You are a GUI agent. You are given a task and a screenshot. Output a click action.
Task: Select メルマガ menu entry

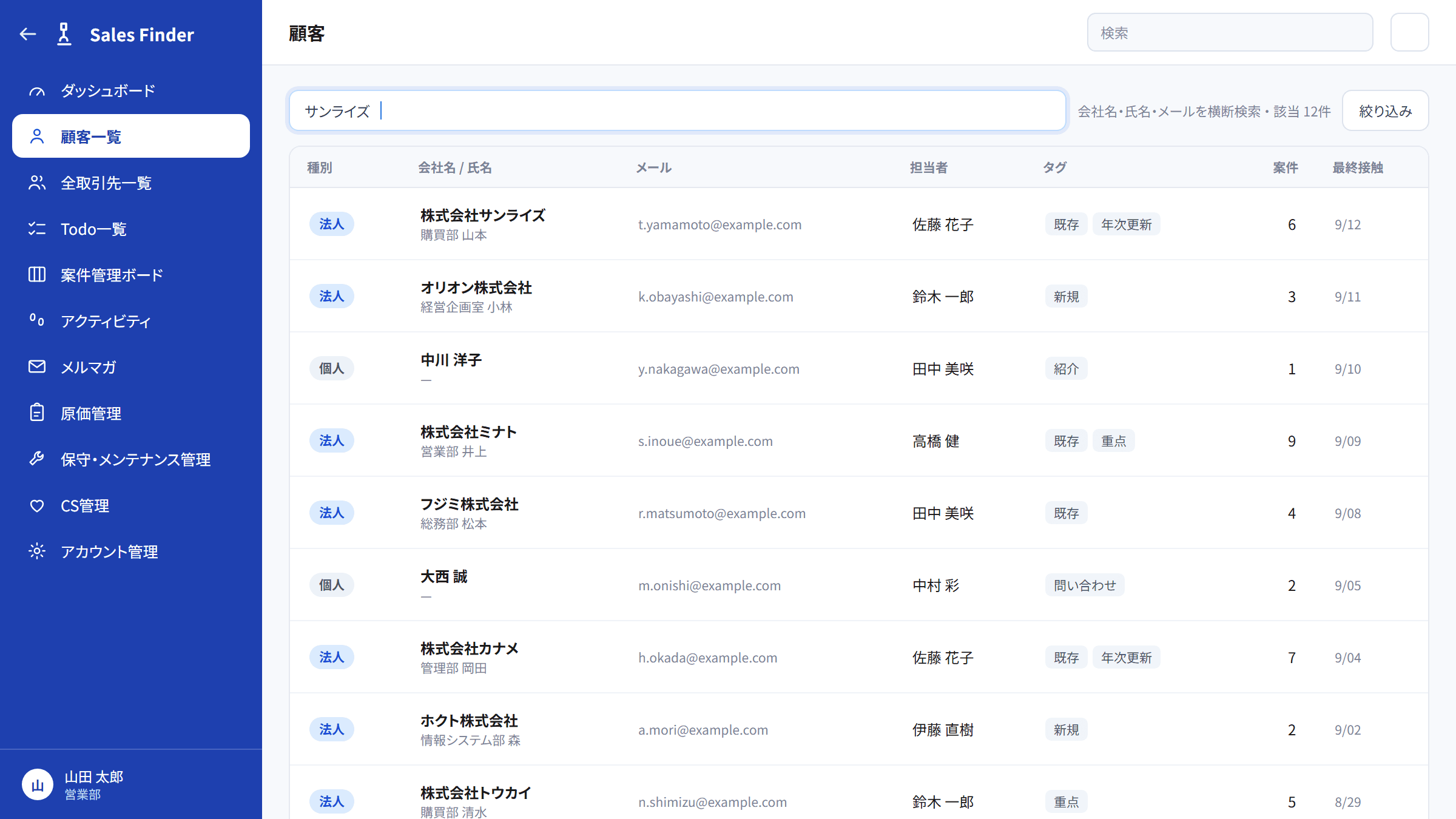point(131,367)
